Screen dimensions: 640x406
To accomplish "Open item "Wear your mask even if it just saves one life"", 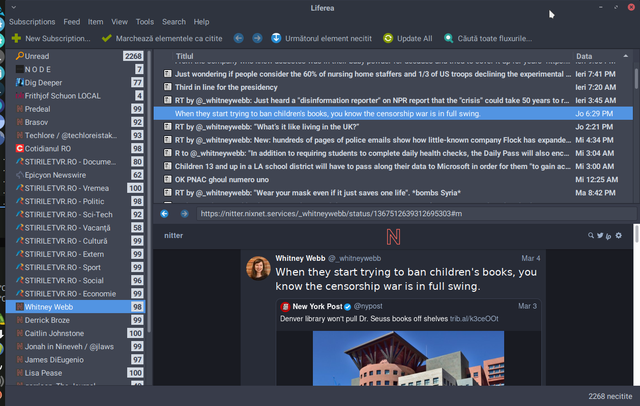I will [x=393, y=193].
